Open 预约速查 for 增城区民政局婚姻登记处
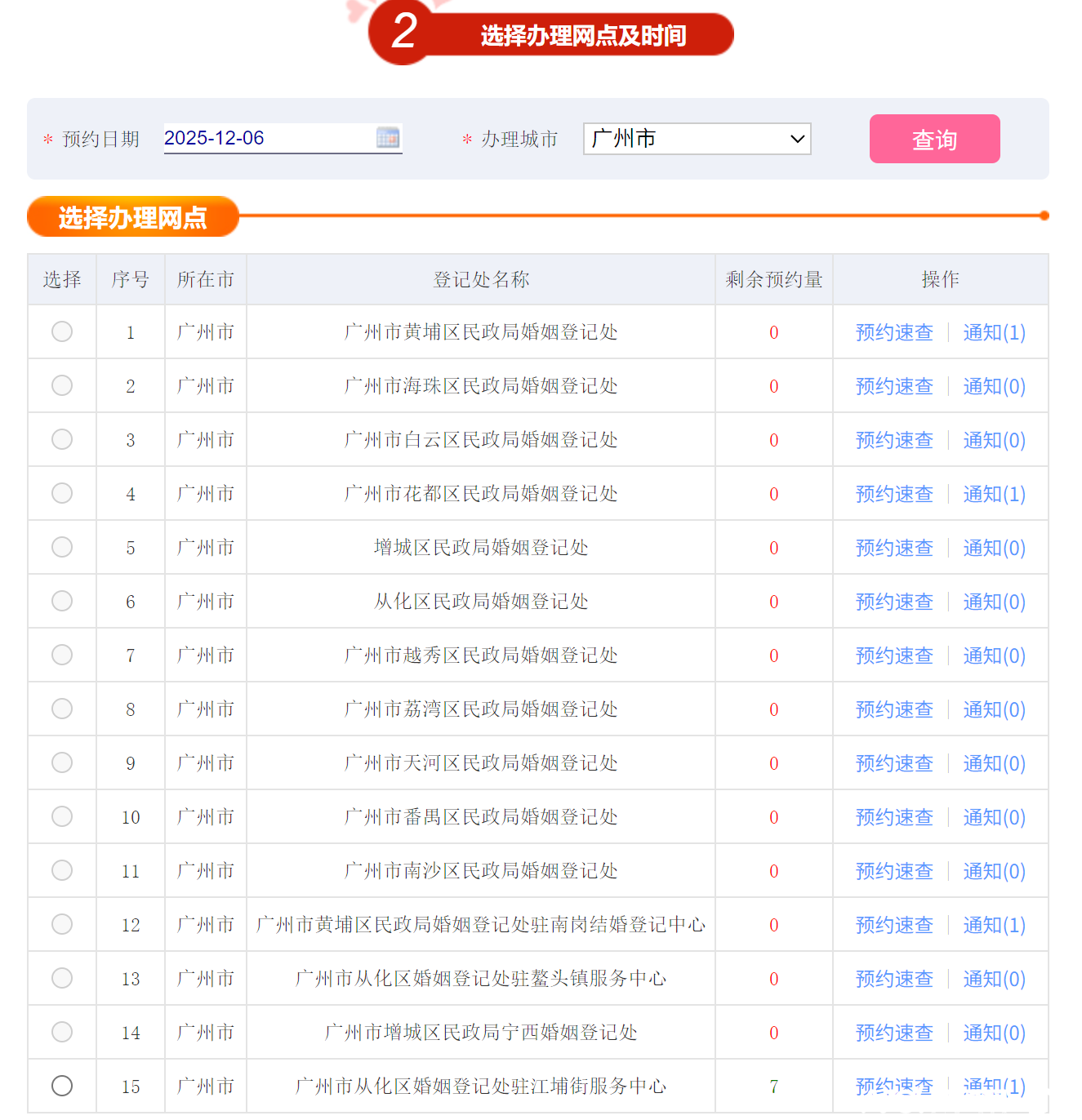 [x=894, y=548]
